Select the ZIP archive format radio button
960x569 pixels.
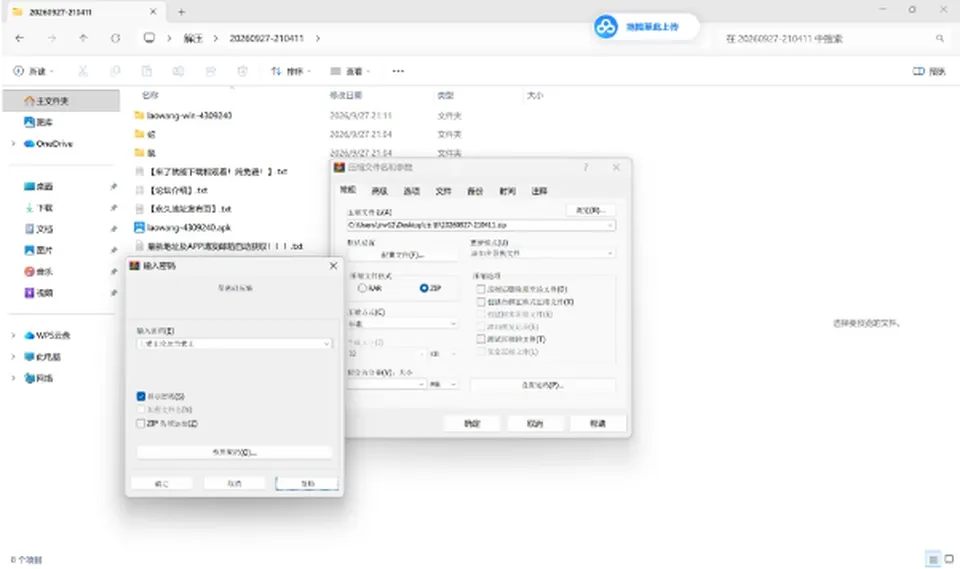point(424,288)
